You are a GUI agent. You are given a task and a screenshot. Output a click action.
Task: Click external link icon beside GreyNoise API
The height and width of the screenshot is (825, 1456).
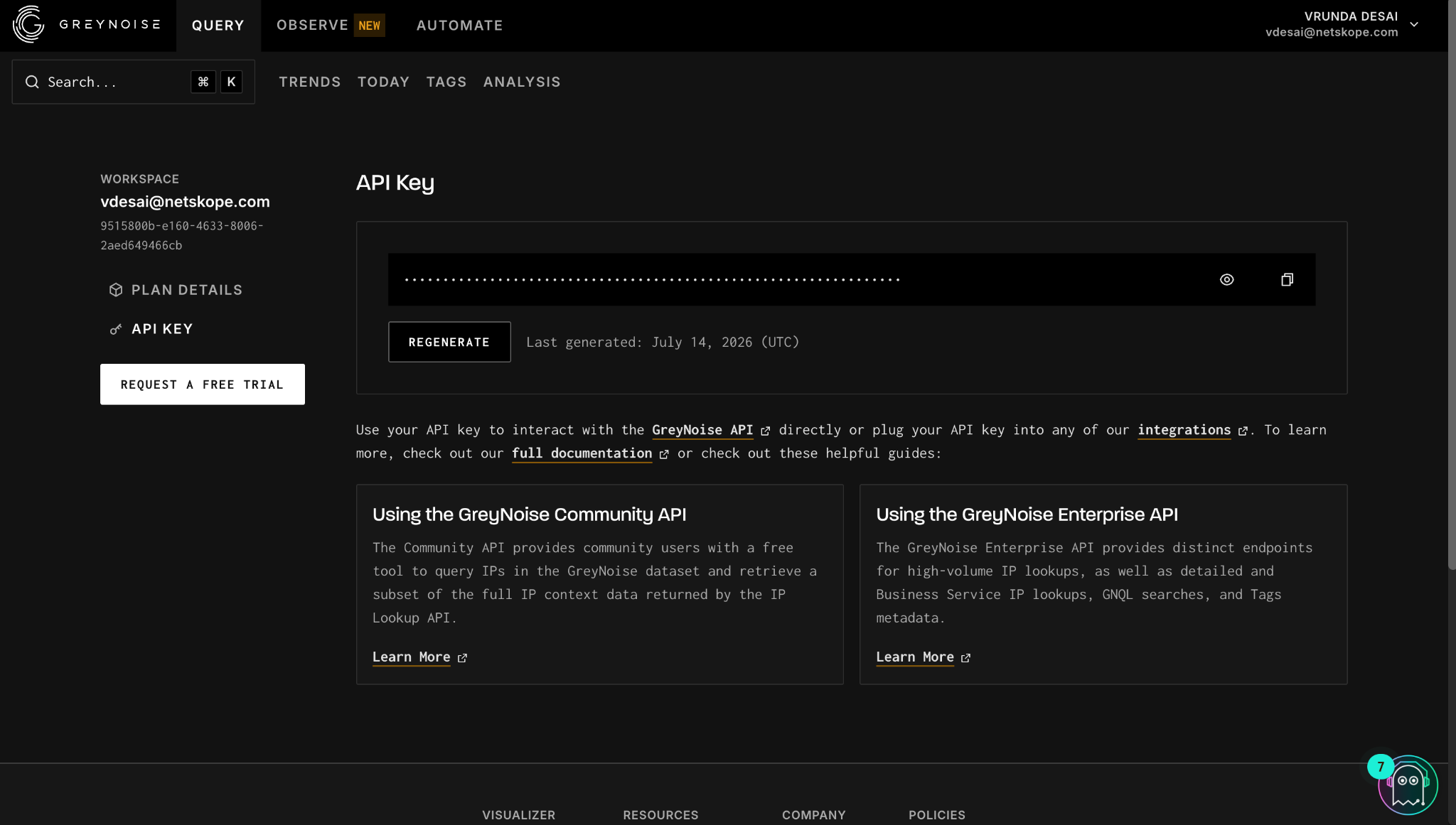(x=766, y=431)
